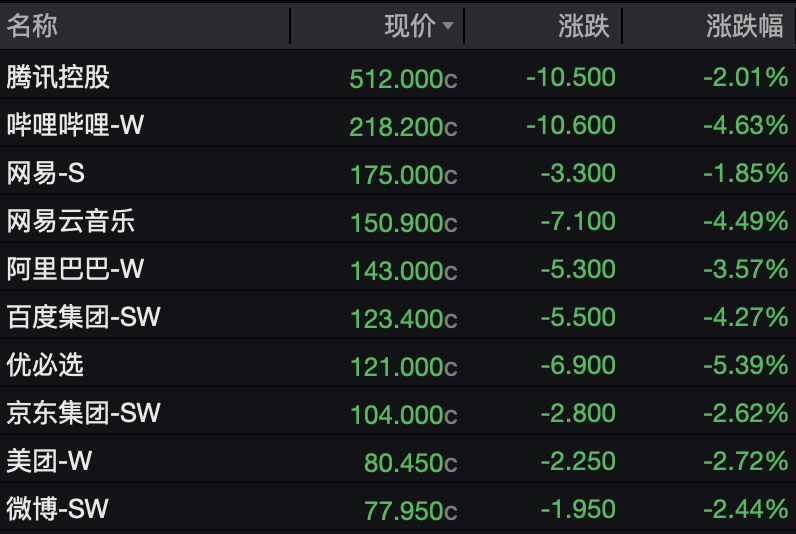
Task: Click the -4.27% percentage for 百度集团-SW
Action: click(x=745, y=318)
